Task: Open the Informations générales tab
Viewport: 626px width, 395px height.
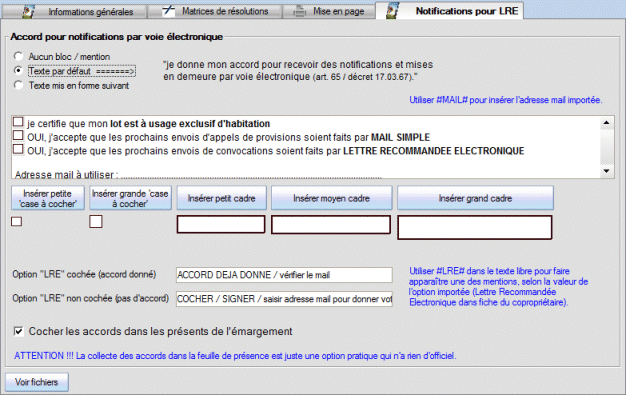Action: tap(74, 12)
